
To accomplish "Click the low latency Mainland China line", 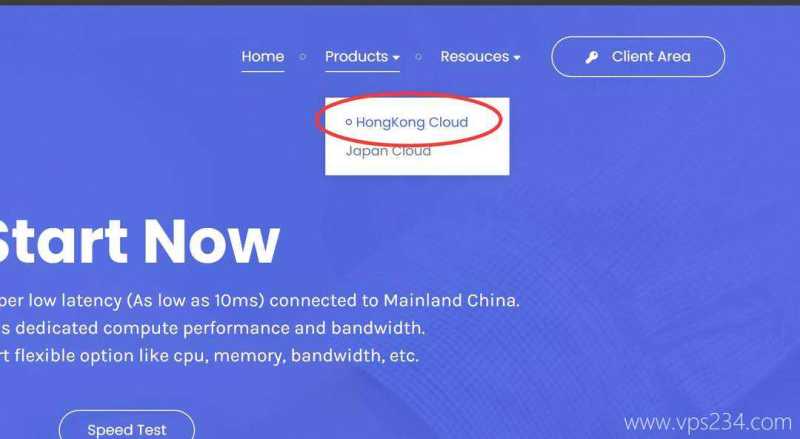I will (259, 300).
